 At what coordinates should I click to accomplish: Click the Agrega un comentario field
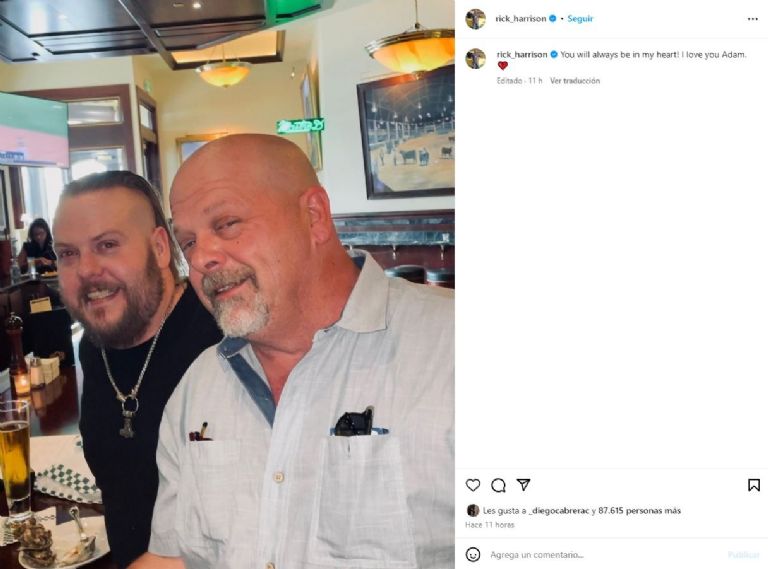click(x=603, y=555)
